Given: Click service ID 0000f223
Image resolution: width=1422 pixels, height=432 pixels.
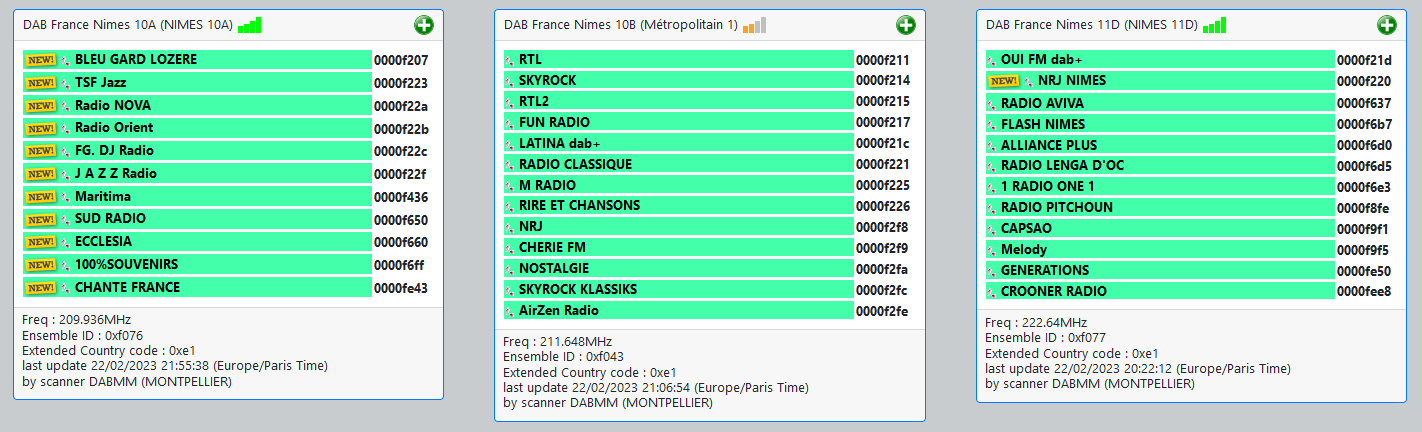Looking at the screenshot, I should (x=401, y=83).
